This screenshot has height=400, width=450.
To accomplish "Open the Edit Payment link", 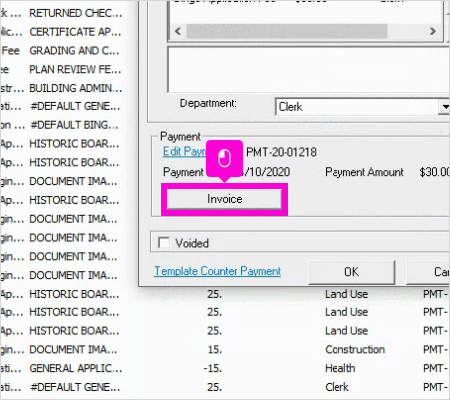I will tap(184, 152).
